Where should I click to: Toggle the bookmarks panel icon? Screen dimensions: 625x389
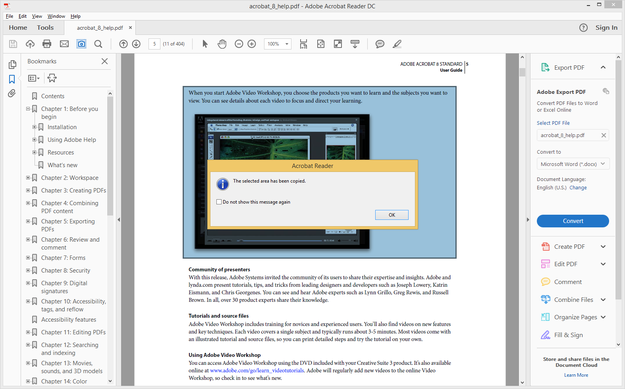point(12,79)
